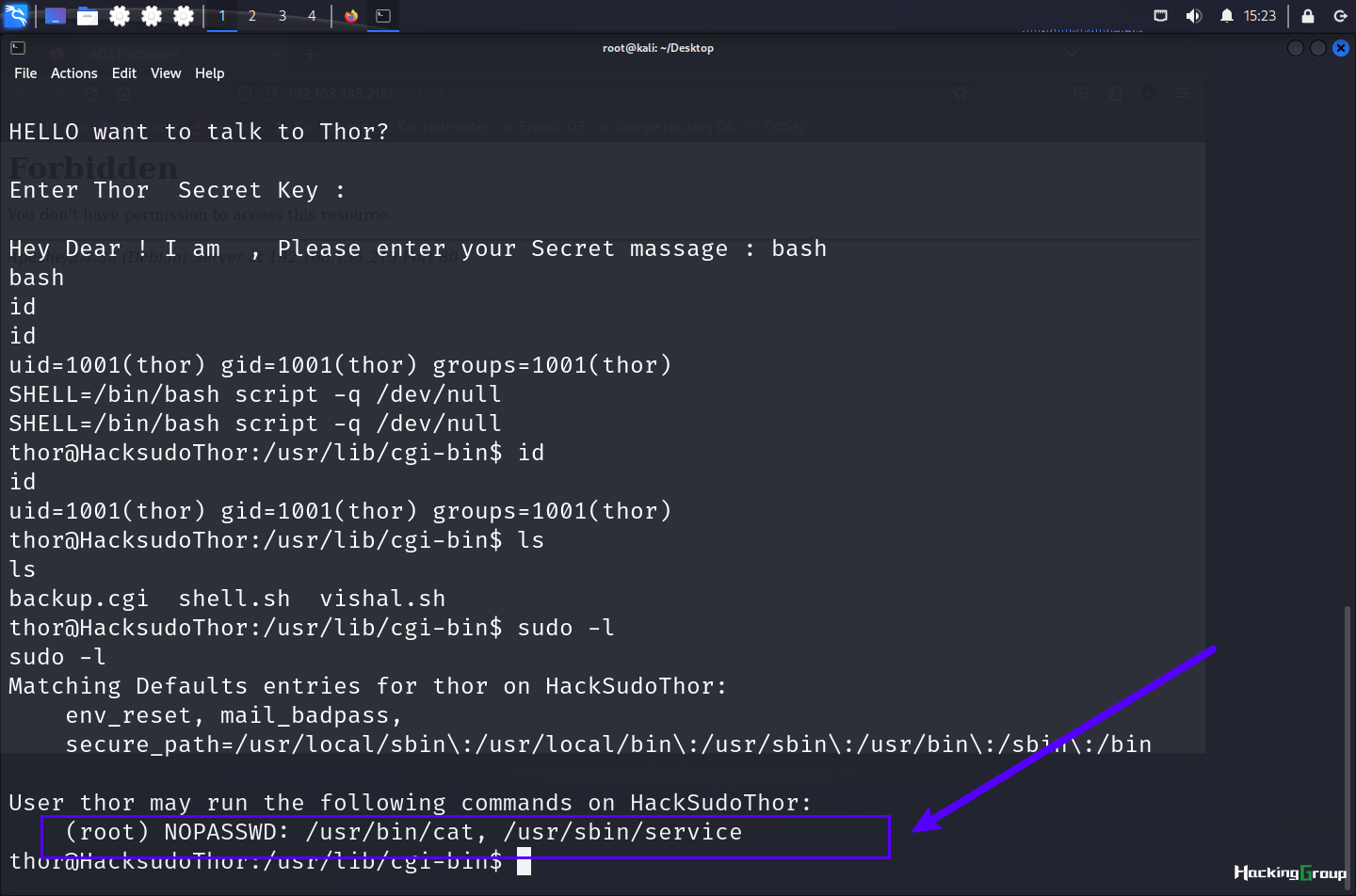Click the terminal cursor at last prompt
Screen dimensions: 1356x896
525,861
